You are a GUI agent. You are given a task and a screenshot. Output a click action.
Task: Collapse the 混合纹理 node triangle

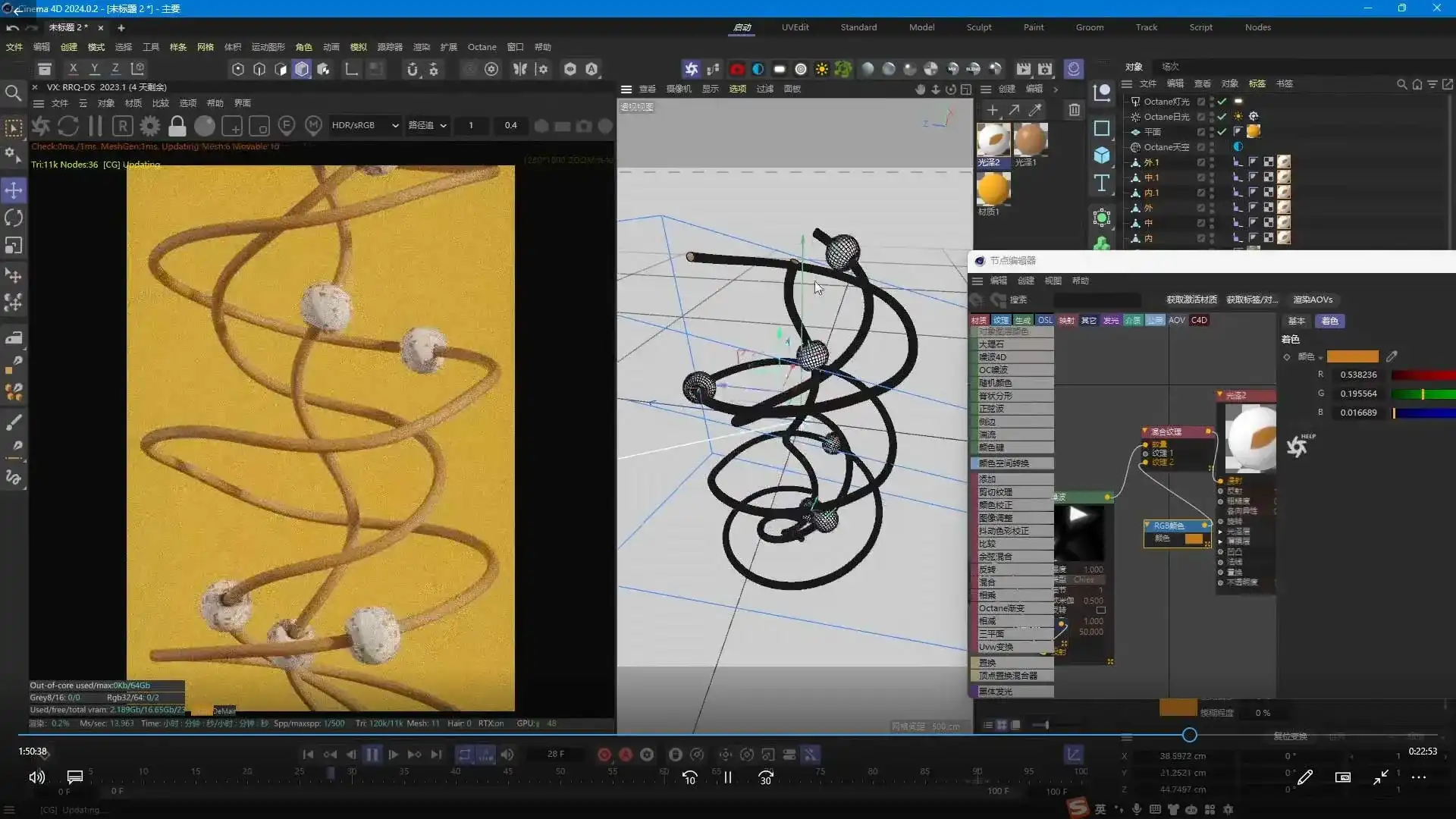1145,431
